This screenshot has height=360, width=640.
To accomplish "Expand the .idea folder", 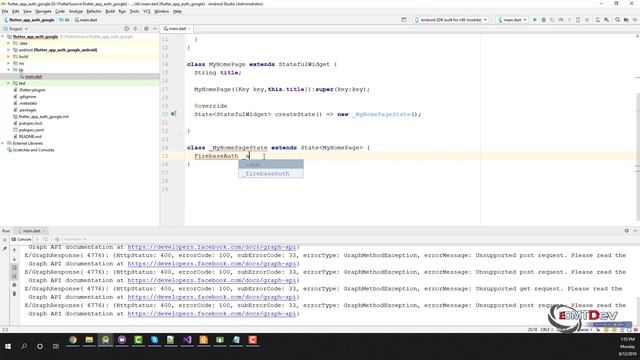I will 9,43.
